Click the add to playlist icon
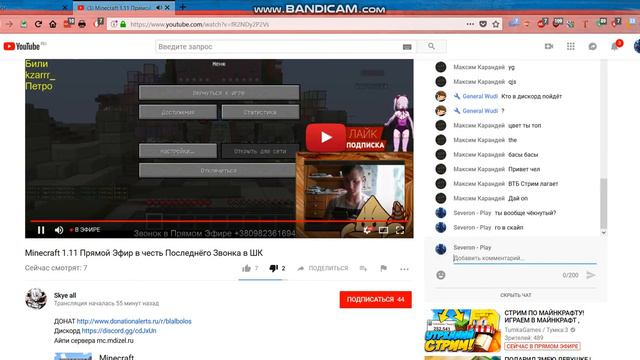640x360 pixels. click(x=363, y=269)
